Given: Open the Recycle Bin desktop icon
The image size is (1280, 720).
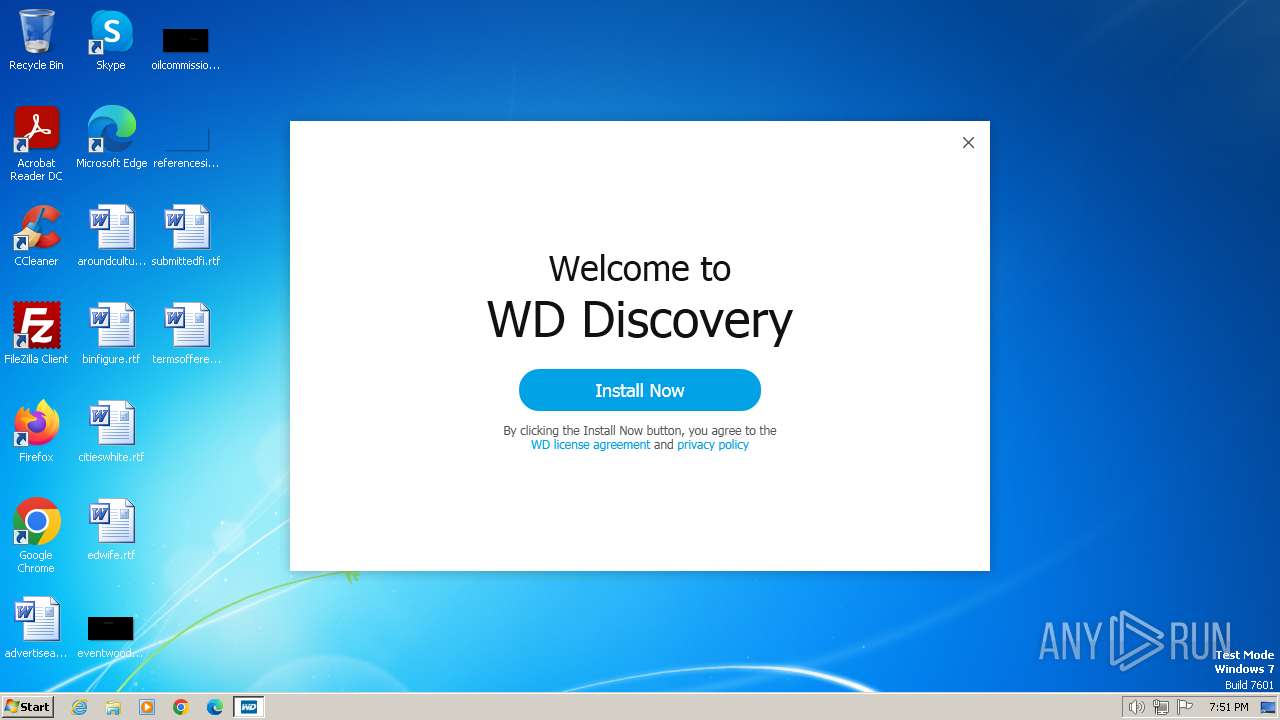Looking at the screenshot, I should point(36,40).
